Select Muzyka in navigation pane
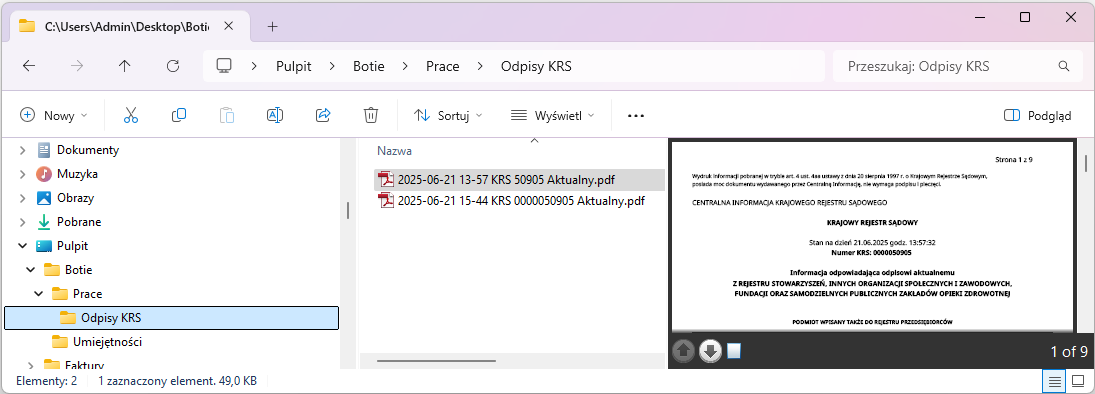 pyautogui.click(x=77, y=174)
